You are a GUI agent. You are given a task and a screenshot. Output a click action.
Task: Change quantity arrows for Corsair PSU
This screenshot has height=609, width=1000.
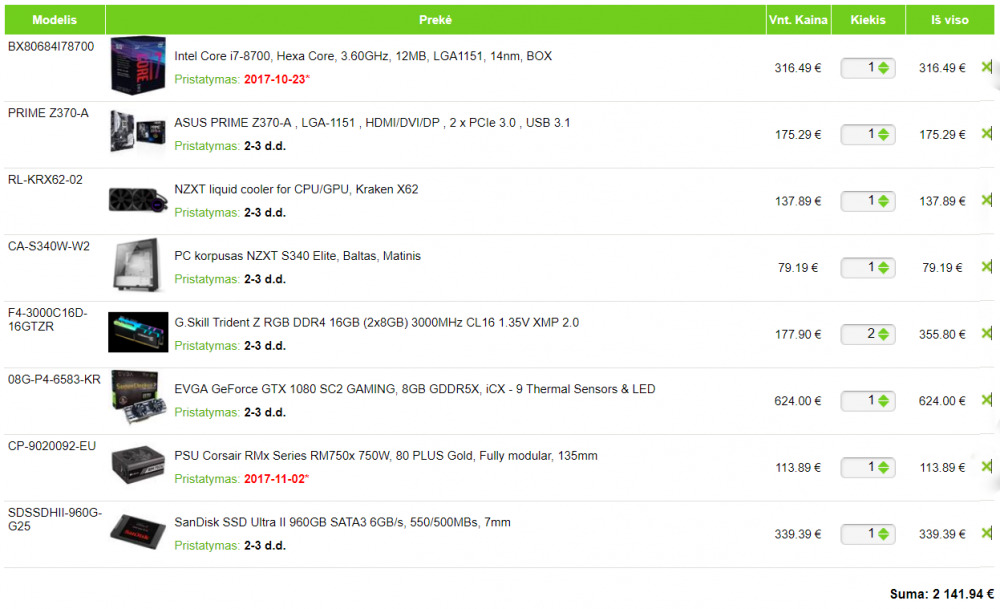point(883,467)
